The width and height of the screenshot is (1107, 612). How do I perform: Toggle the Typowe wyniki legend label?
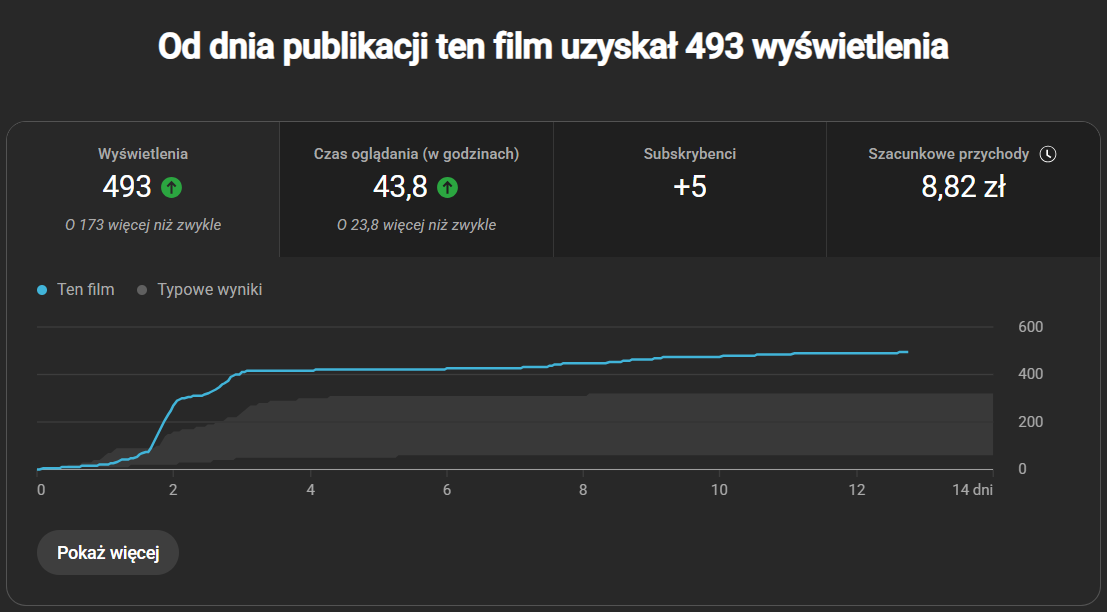coord(210,290)
